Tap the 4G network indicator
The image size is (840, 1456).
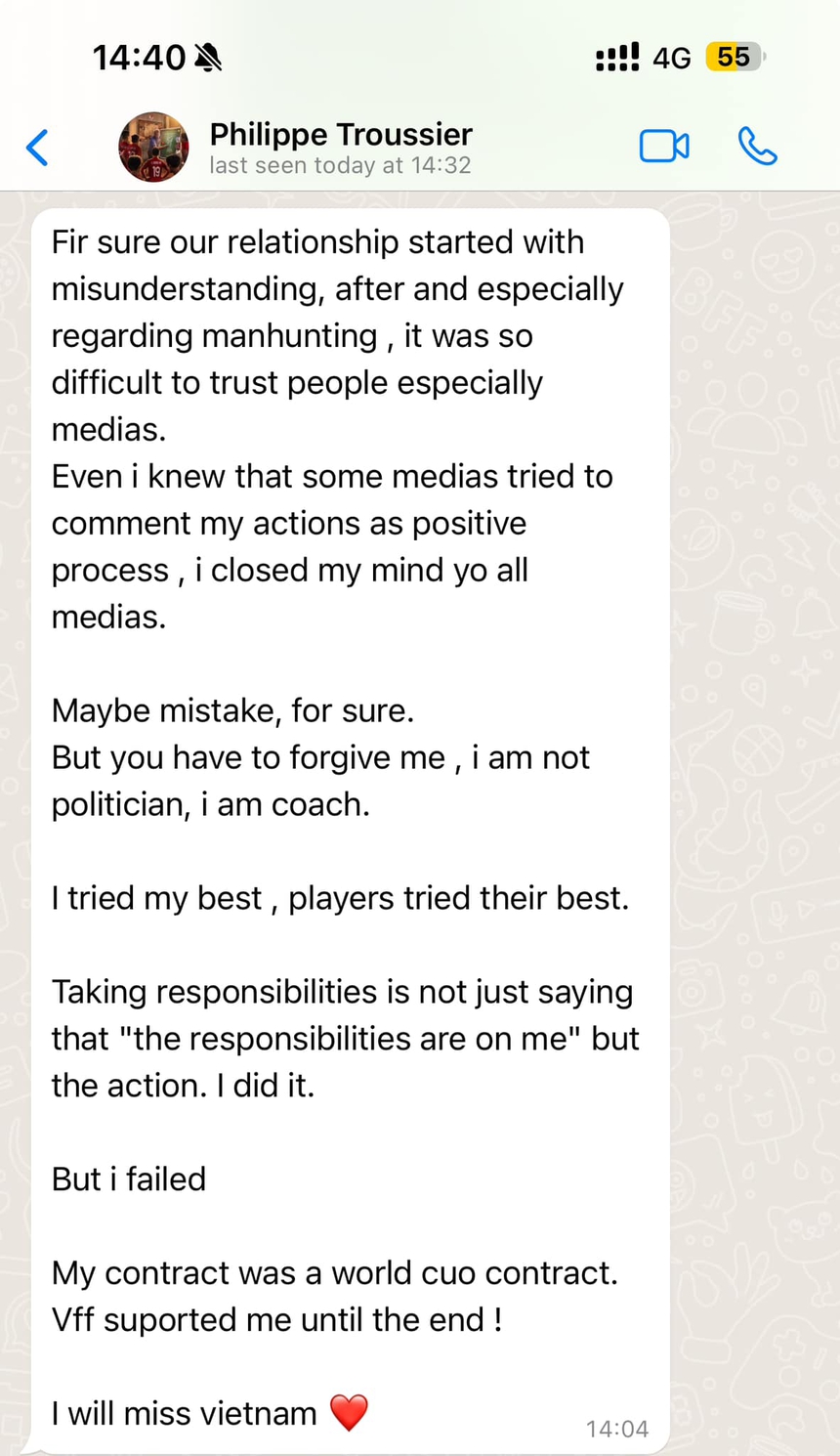(x=672, y=59)
